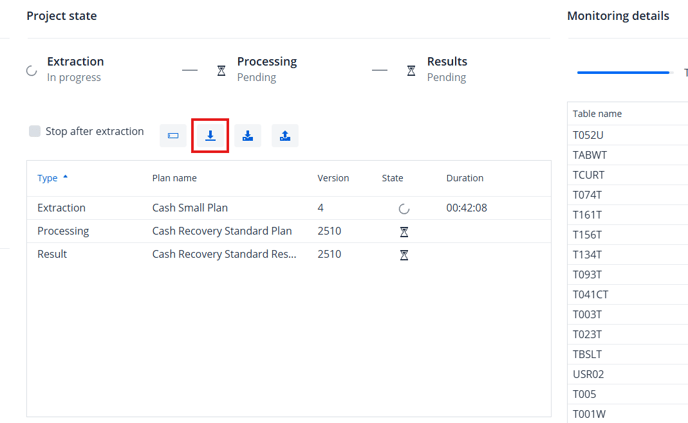Click the Processing stage hourglass icon
688x423 pixels.
pos(221,71)
